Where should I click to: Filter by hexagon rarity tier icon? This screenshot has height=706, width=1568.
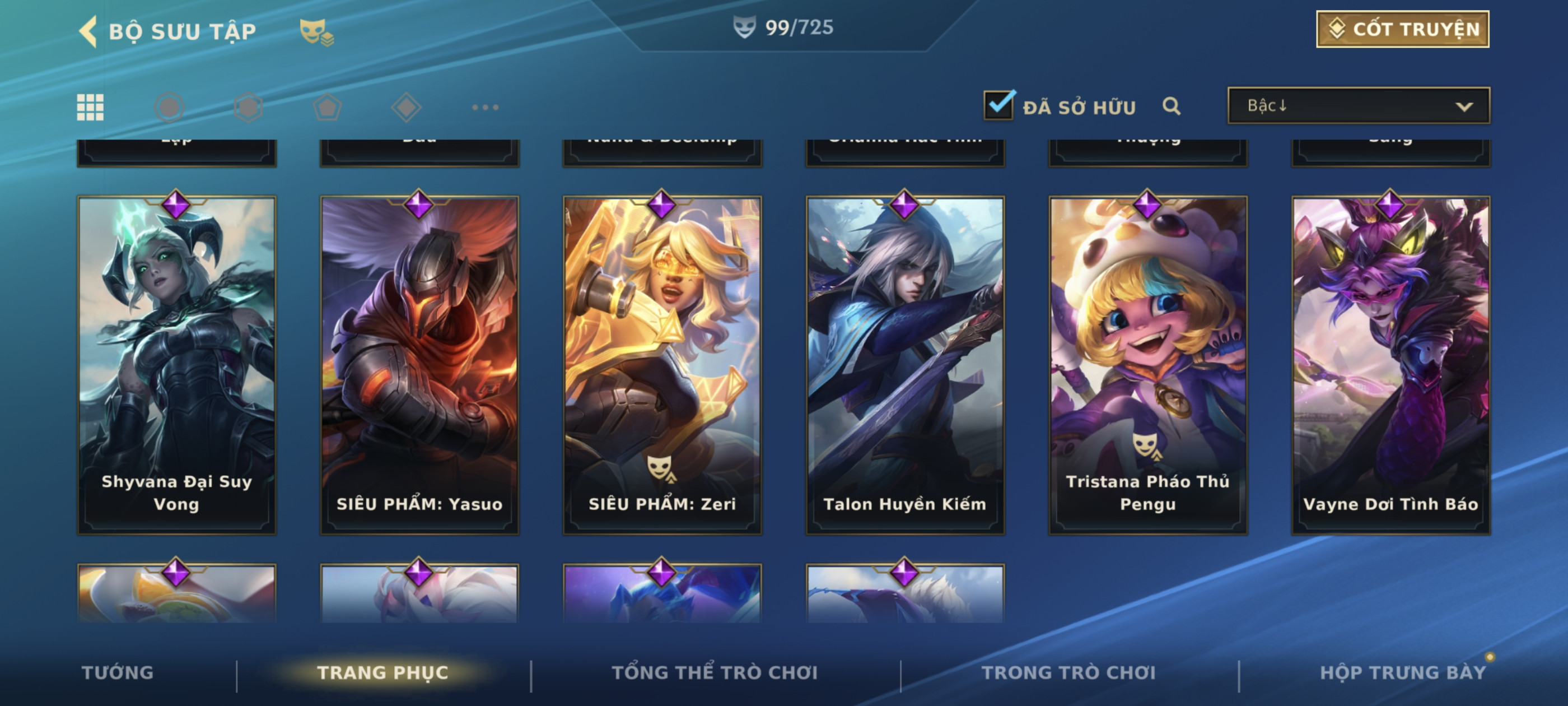click(x=248, y=107)
